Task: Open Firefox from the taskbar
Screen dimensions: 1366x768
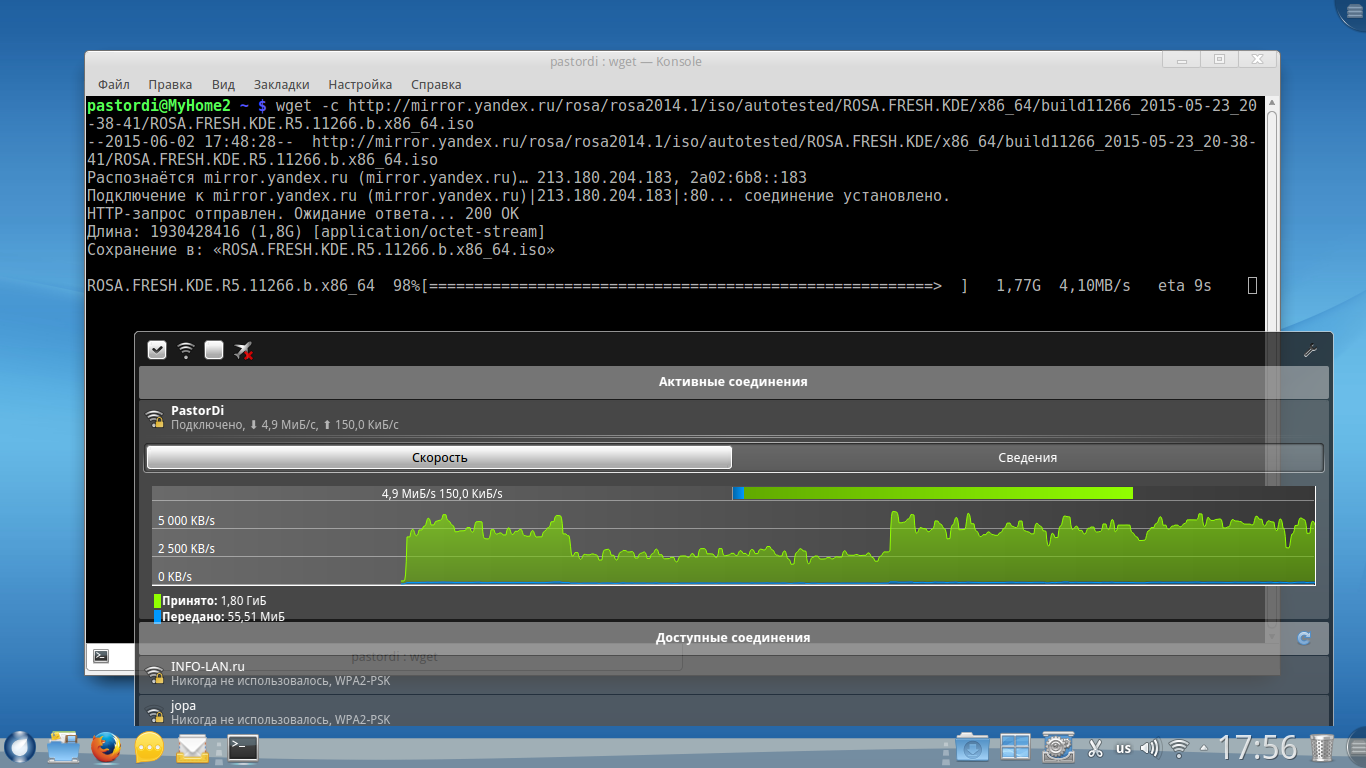Action: click(105, 747)
